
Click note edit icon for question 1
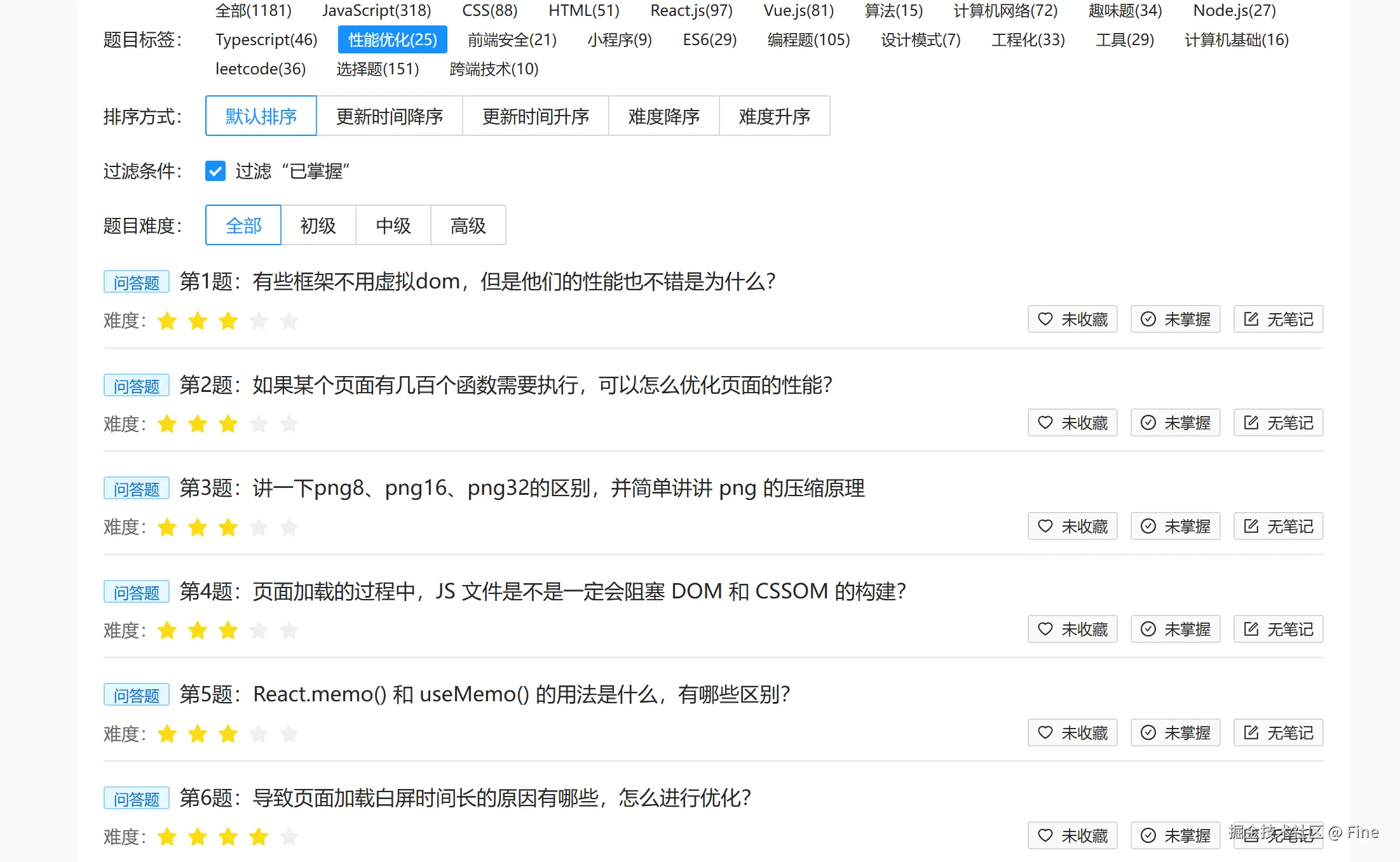click(x=1251, y=319)
